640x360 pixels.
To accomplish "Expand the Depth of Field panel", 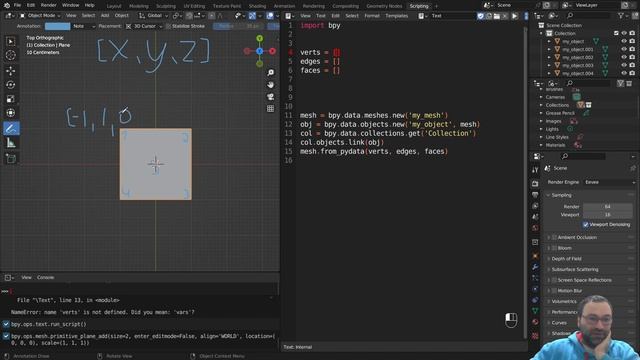I will pos(566,259).
